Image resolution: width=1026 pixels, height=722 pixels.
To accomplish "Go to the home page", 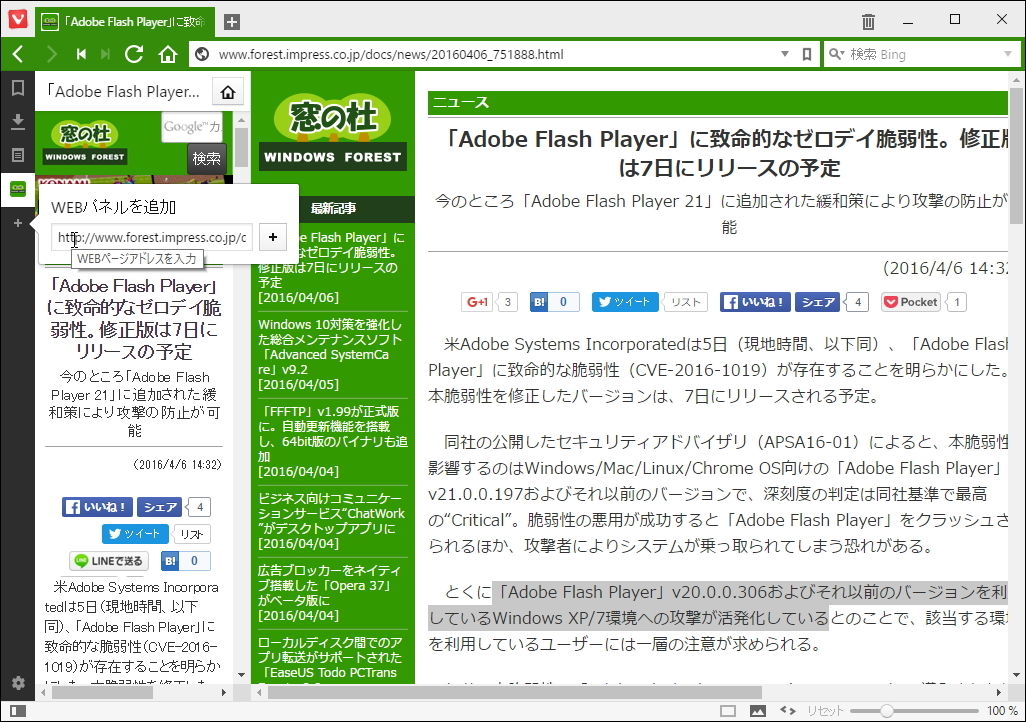I will click(x=166, y=54).
